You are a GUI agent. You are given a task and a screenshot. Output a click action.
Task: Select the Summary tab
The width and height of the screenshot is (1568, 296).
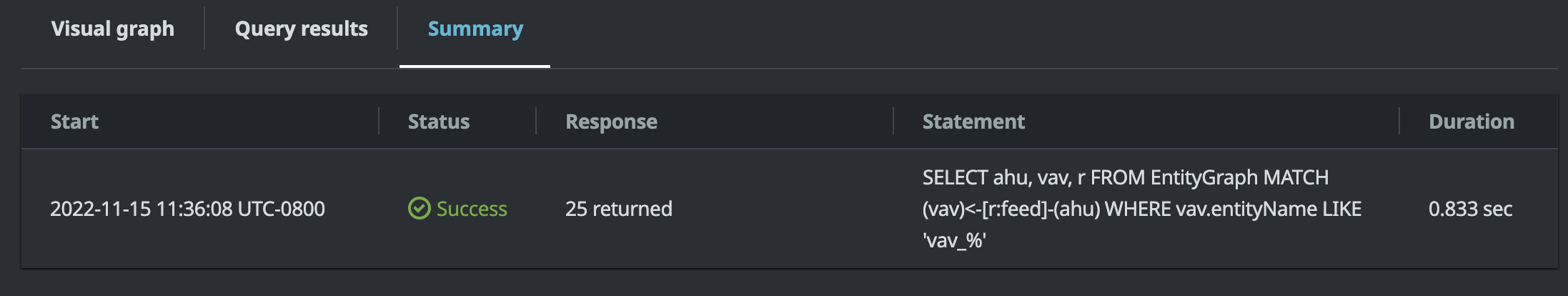click(475, 29)
